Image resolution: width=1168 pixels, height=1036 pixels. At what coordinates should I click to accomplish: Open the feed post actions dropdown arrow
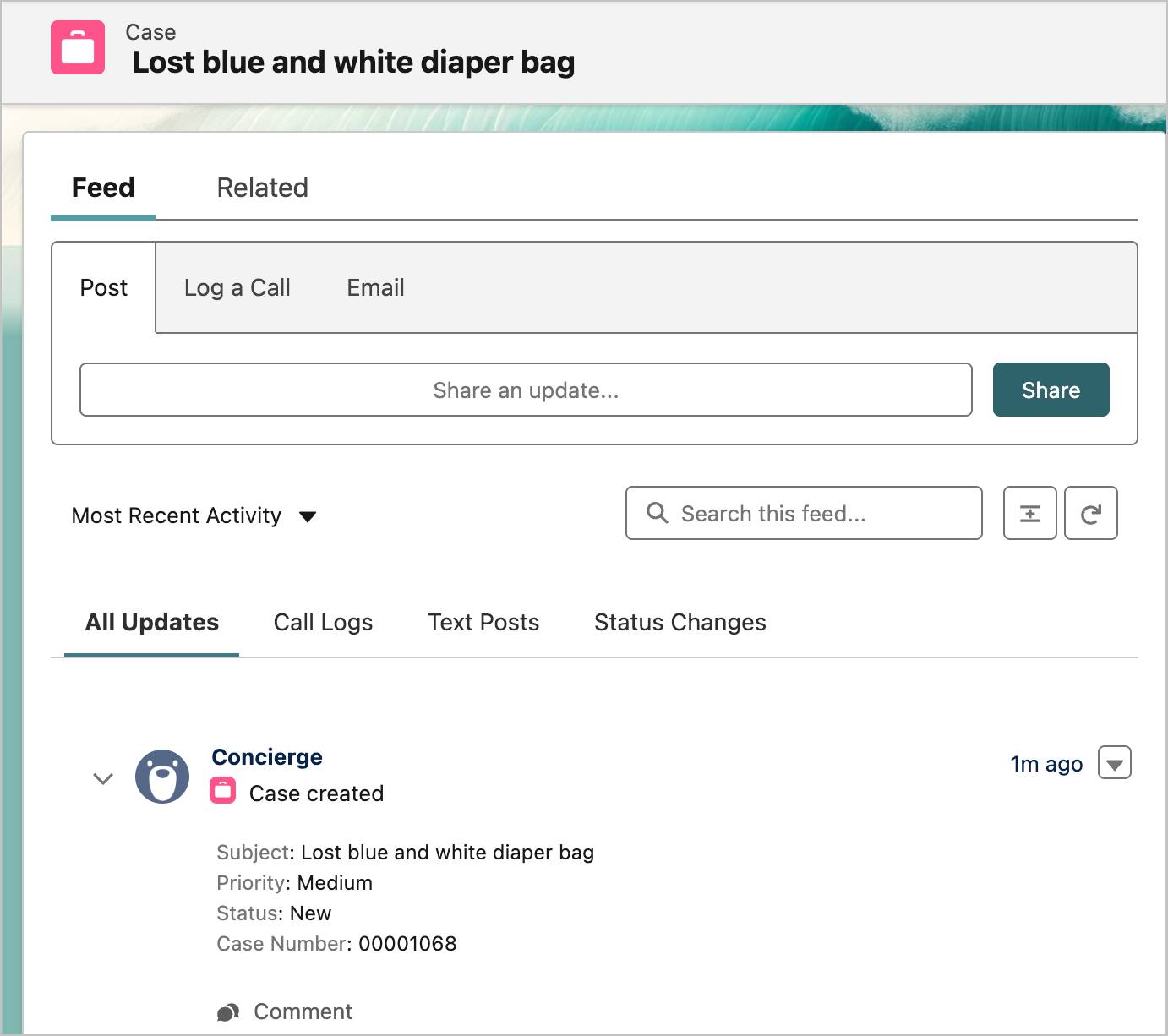click(1115, 762)
